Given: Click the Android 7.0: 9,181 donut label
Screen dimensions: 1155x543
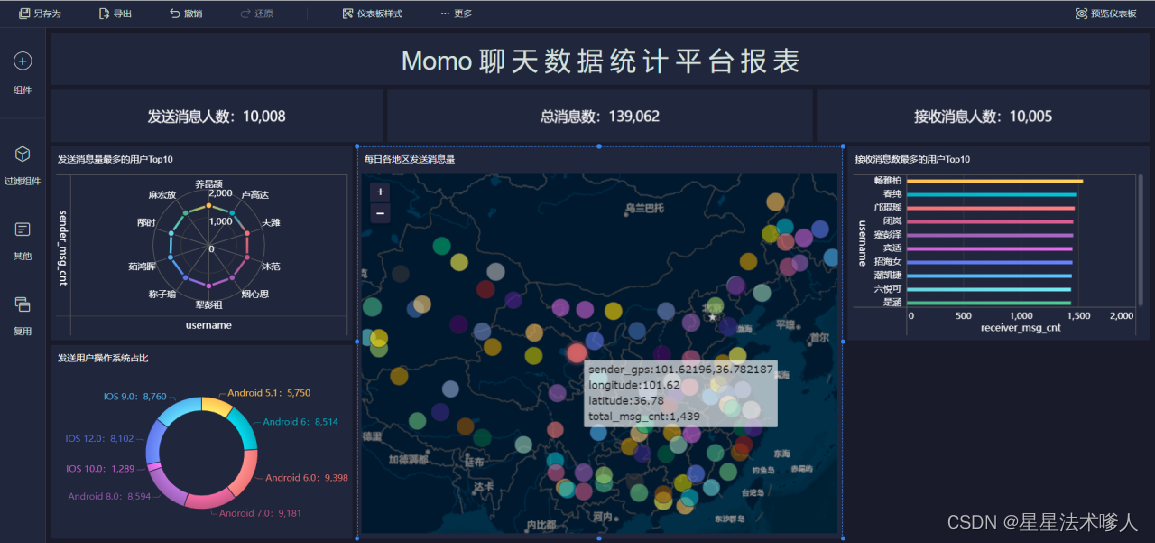Looking at the screenshot, I should pos(260,513).
